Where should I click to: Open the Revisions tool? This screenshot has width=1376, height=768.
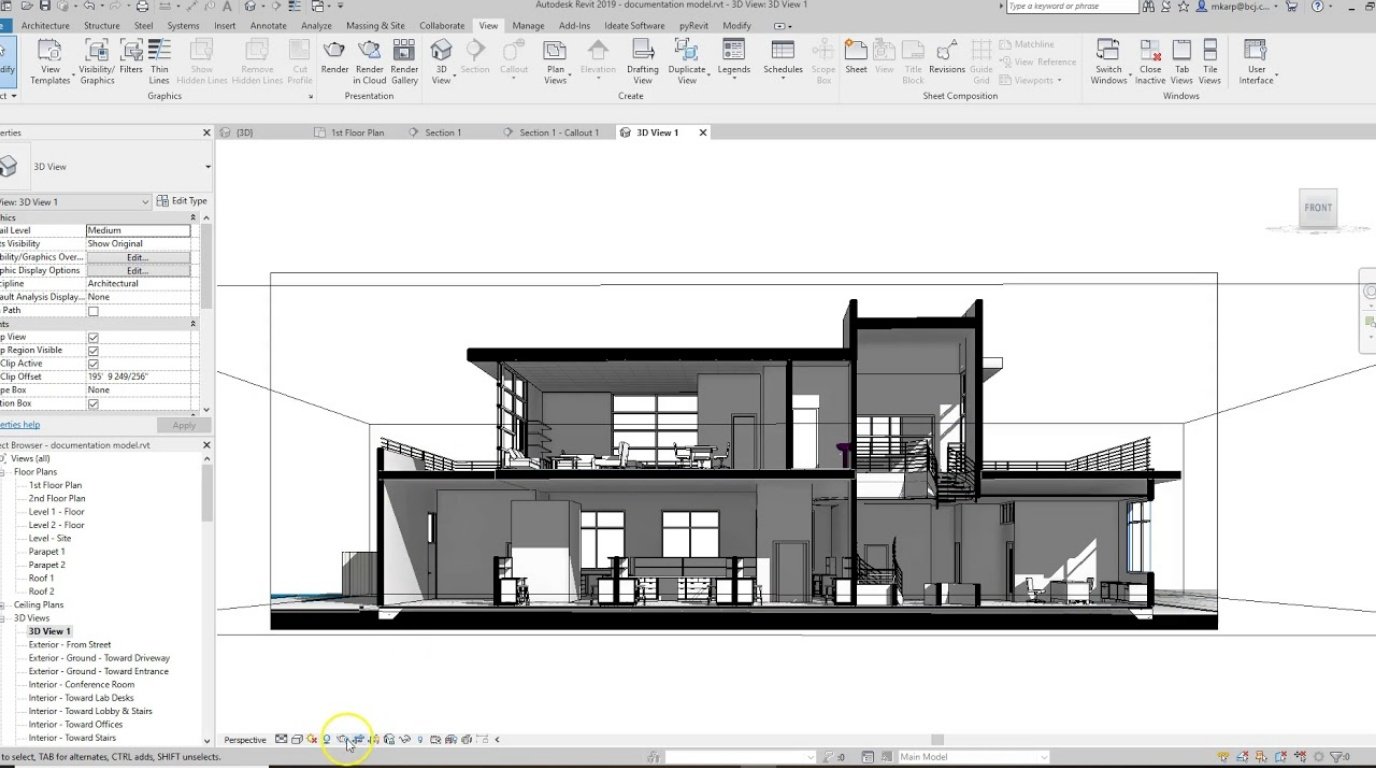coord(946,57)
